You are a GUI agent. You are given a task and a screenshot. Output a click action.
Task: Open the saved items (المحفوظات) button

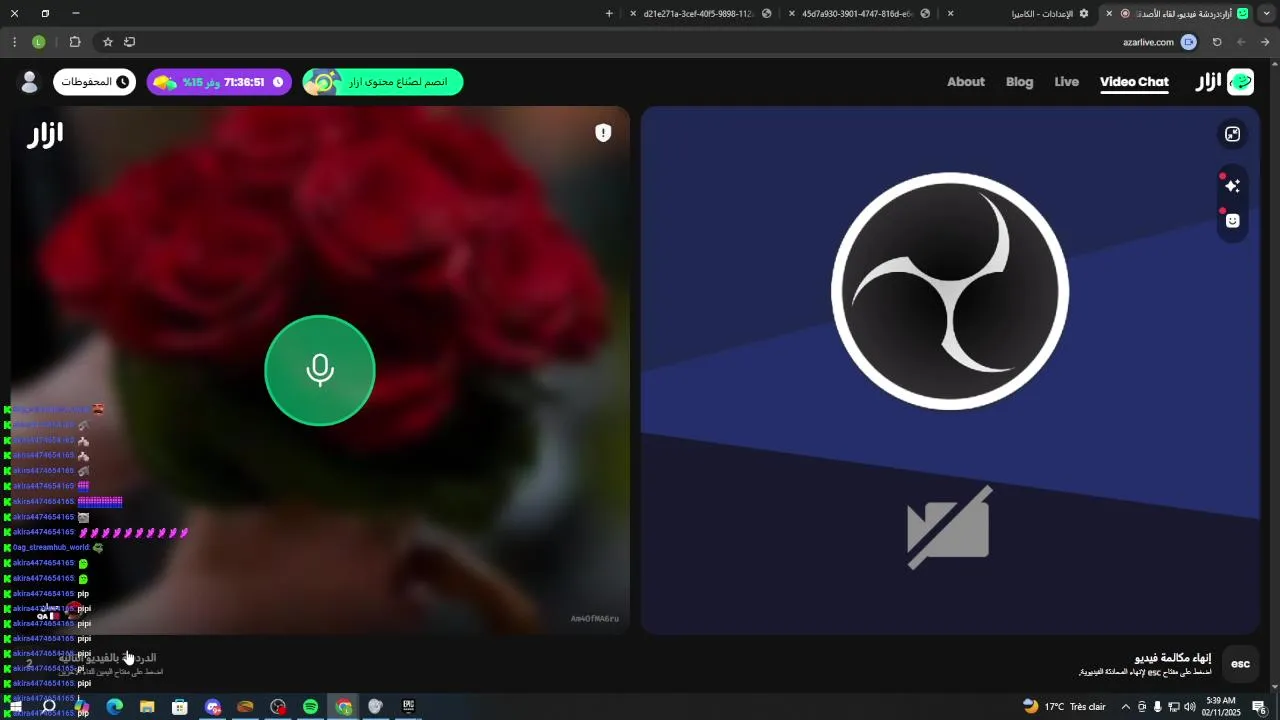coord(95,82)
